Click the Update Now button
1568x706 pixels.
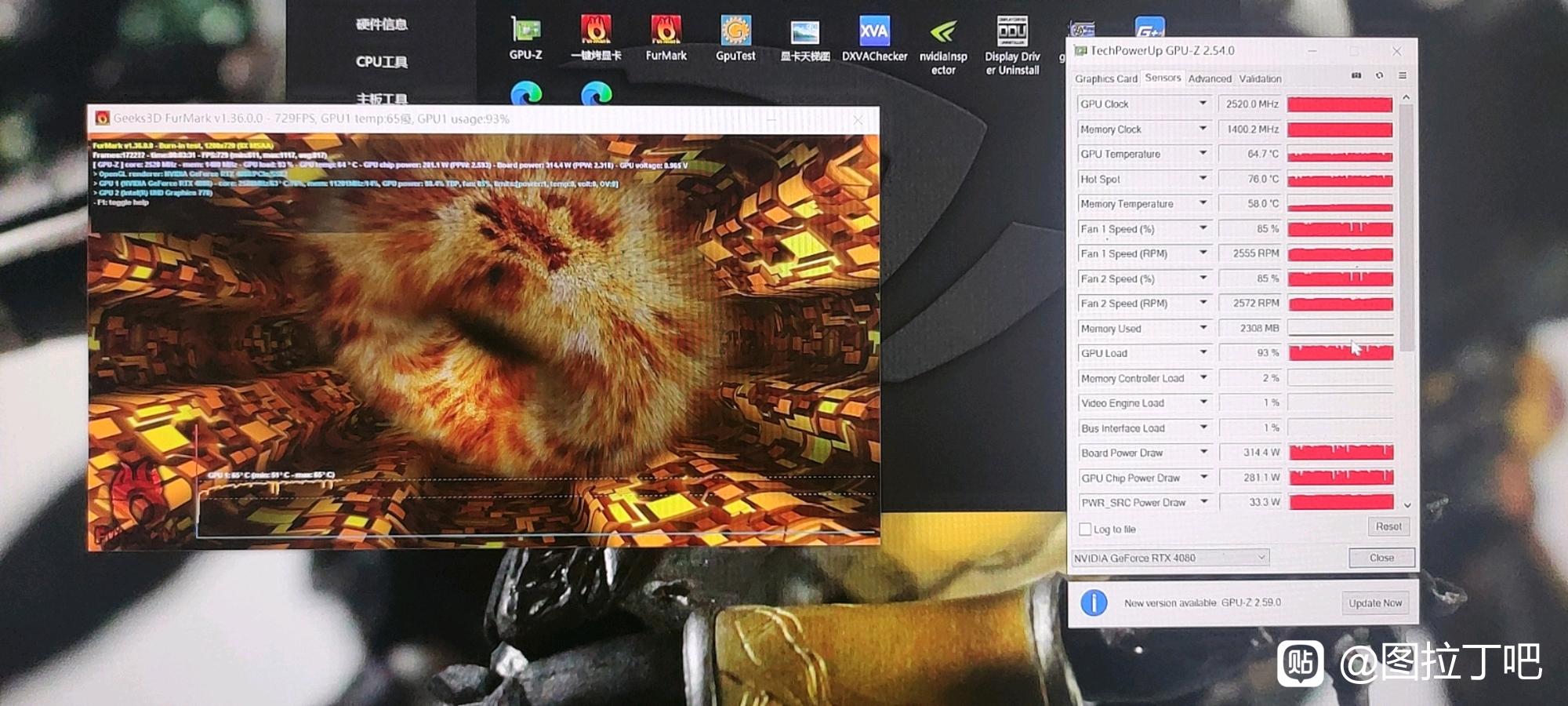[x=1375, y=602]
